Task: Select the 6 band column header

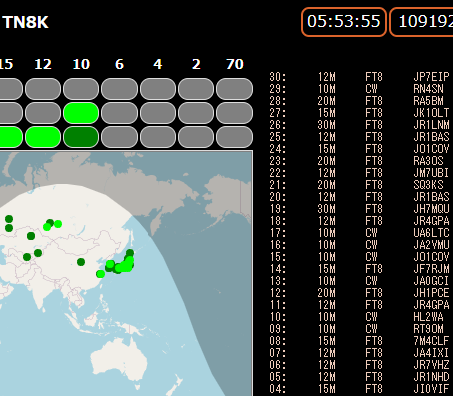Action: click(119, 64)
